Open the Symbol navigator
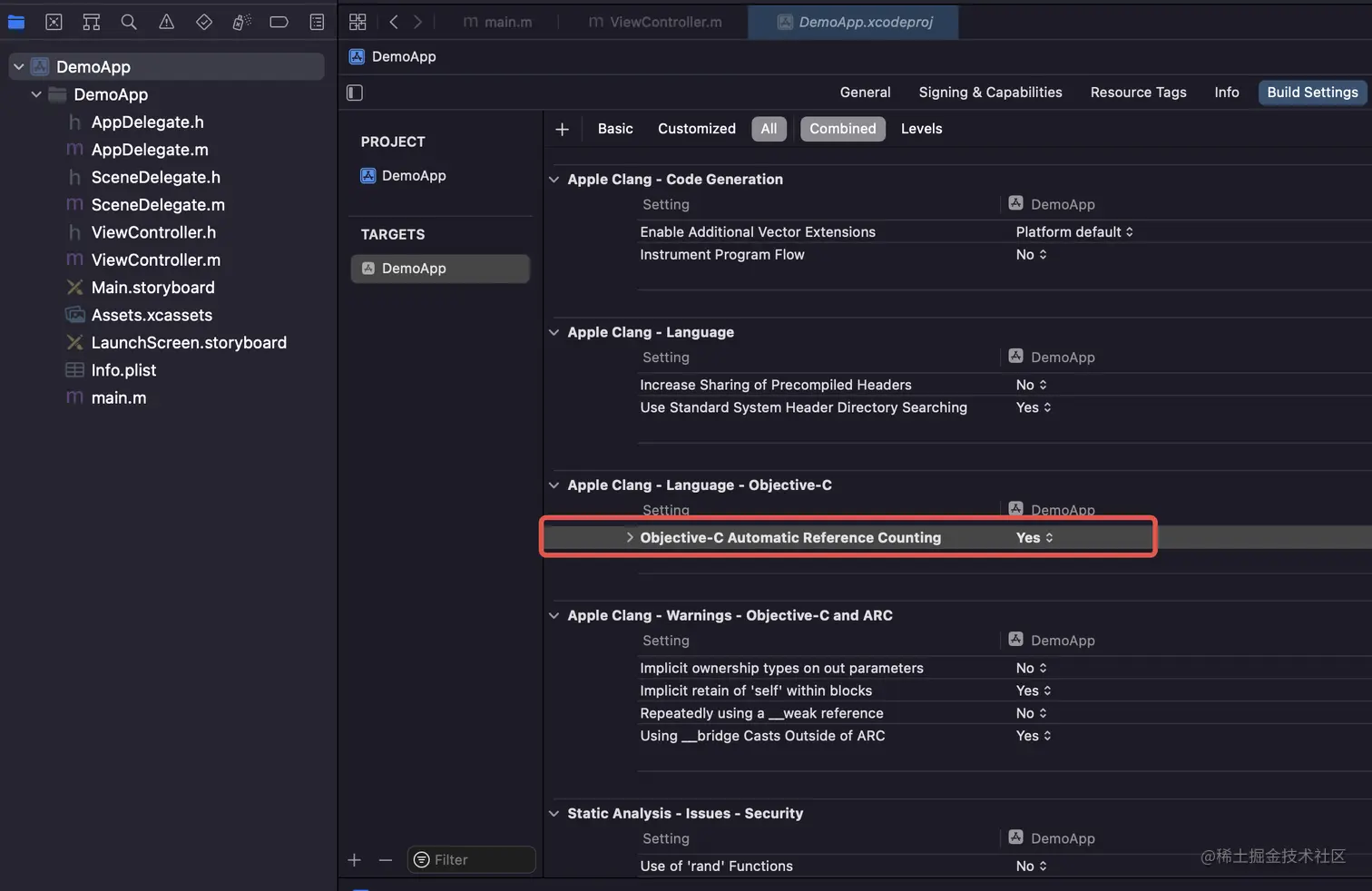This screenshot has height=891, width=1372. tap(91, 22)
